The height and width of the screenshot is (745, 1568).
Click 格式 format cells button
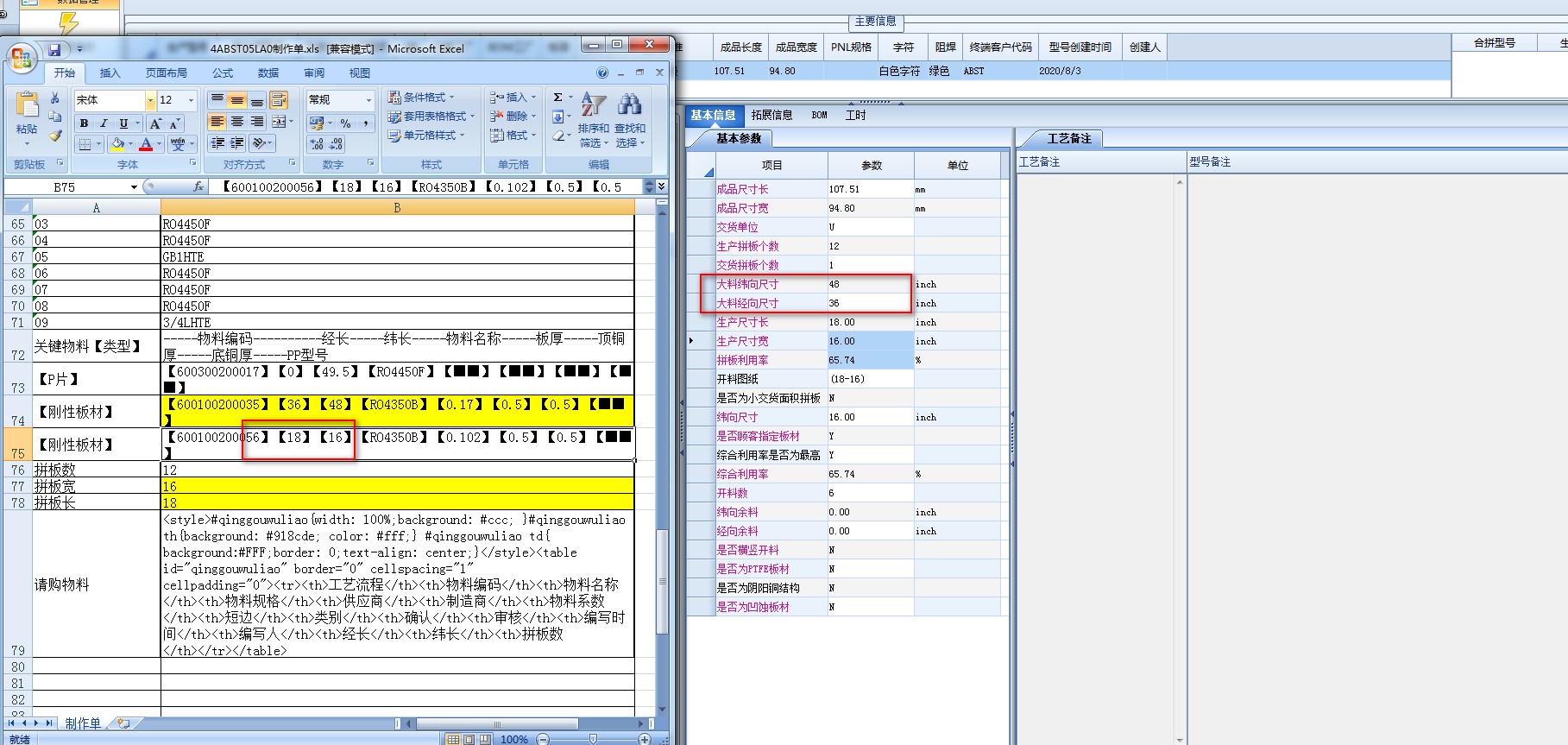pyautogui.click(x=513, y=136)
